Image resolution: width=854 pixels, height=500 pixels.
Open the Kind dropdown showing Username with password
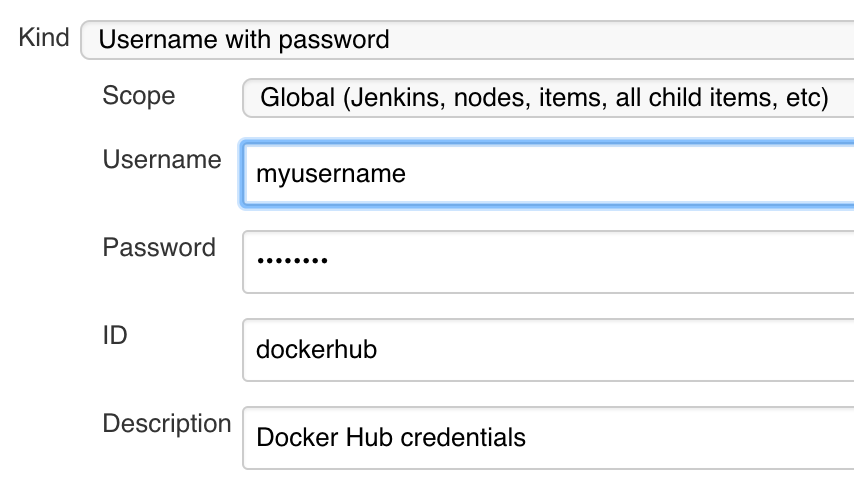(x=467, y=40)
